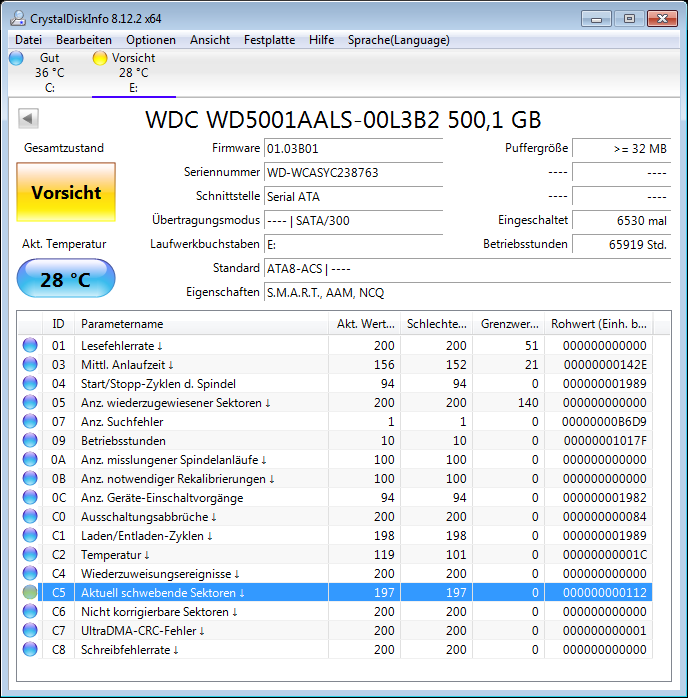Screen dimensions: 688x698
Task: Click status circle of Laden/Entladen-Zyklen row
Action: tap(30, 536)
